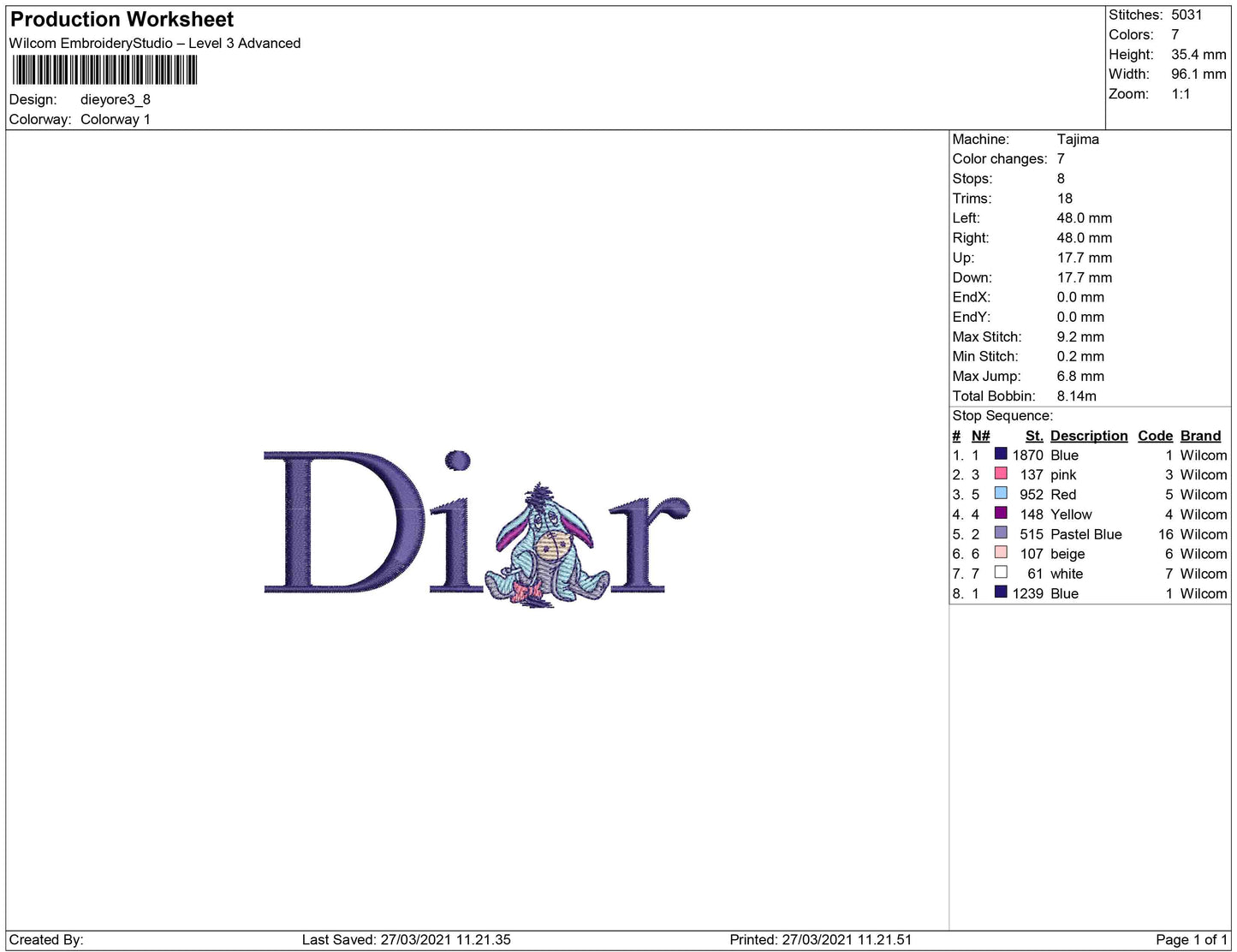This screenshot has width=1237, height=952.
Task: Select the "white" description in stop 7
Action: [1067, 574]
